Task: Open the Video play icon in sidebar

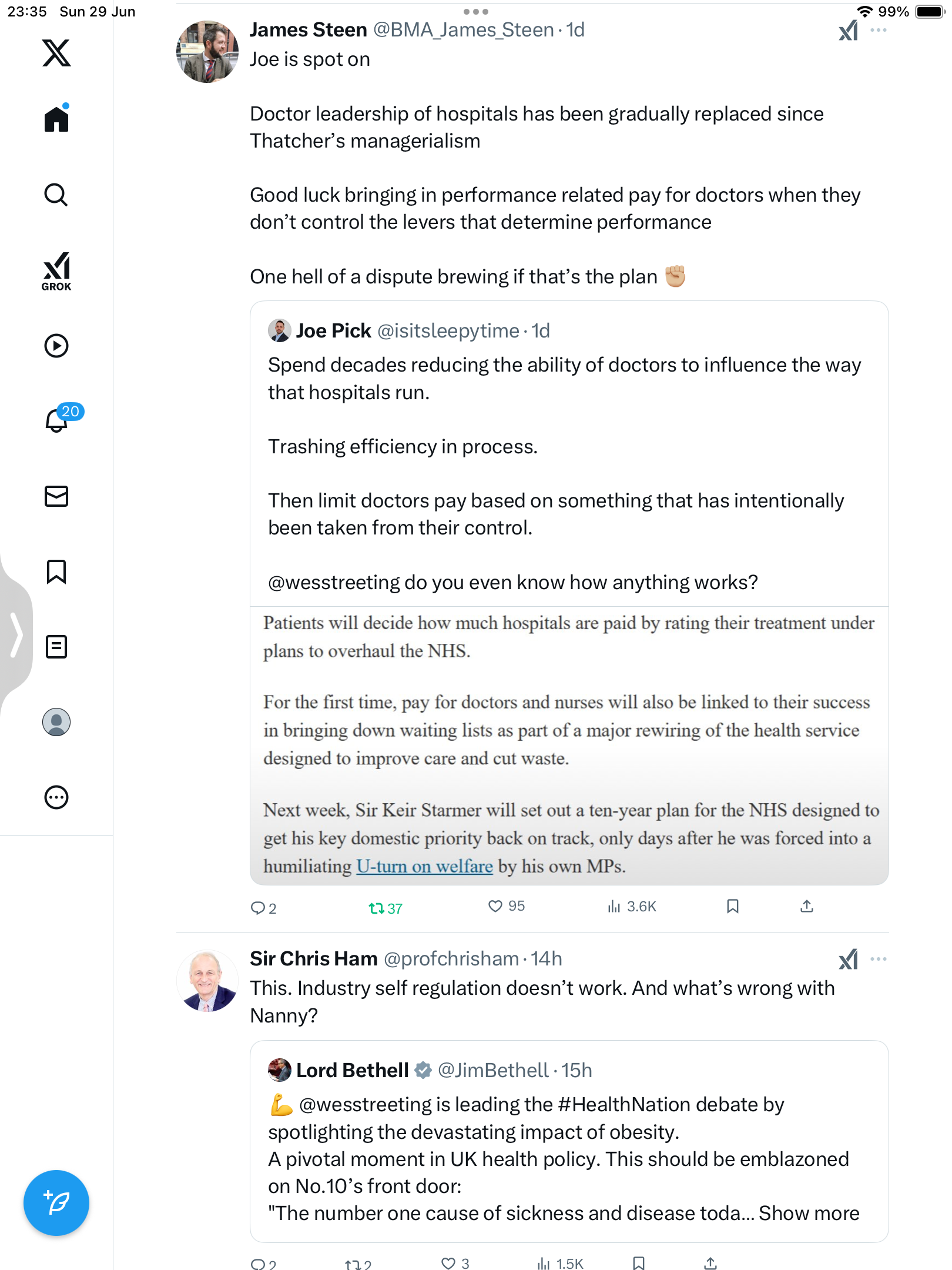Action: (x=56, y=346)
